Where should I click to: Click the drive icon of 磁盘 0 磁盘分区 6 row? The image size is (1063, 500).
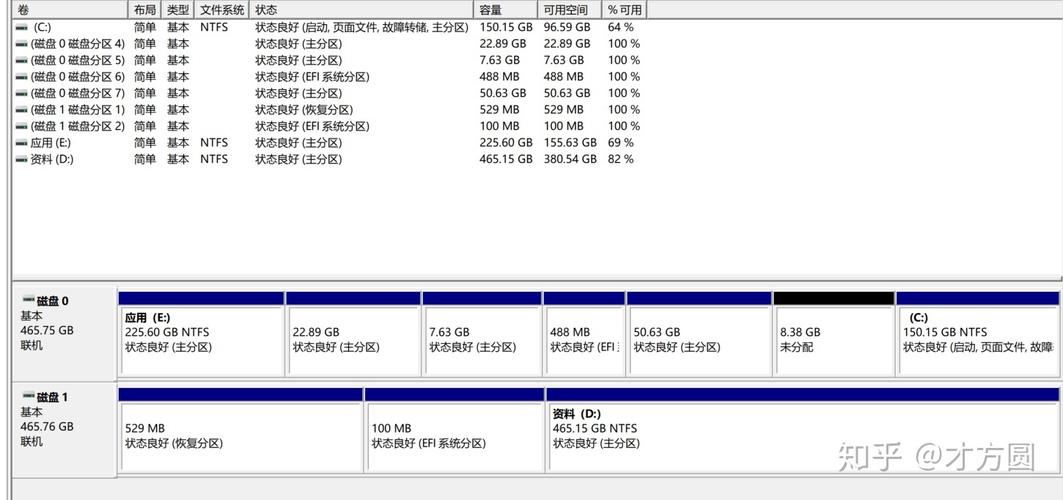tap(22, 77)
